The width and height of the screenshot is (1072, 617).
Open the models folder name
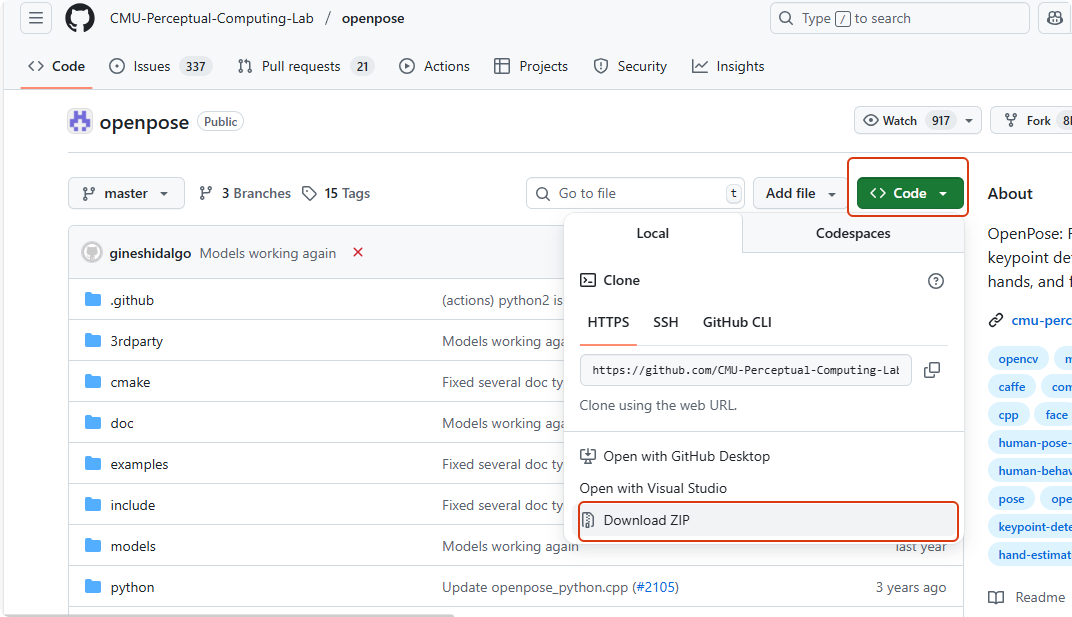tap(133, 547)
